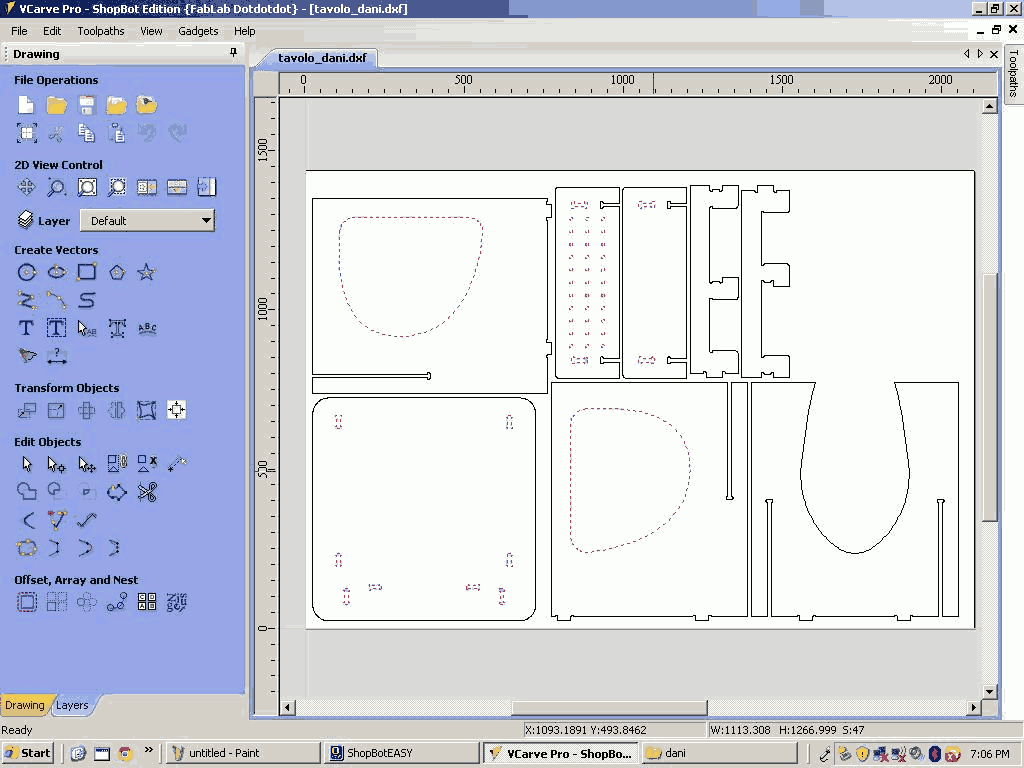Open the array copy tool
The image size is (1024, 768).
[57, 602]
